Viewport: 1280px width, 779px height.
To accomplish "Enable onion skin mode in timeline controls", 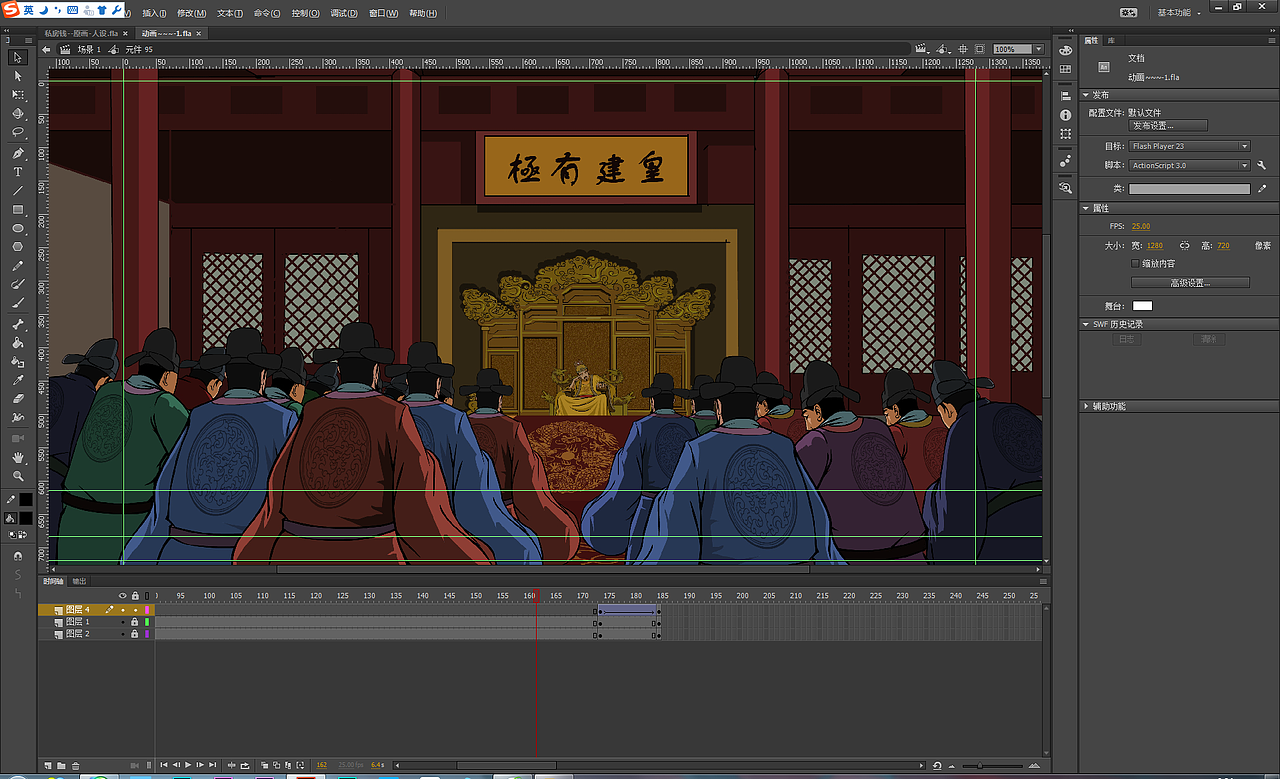I will [x=264, y=765].
